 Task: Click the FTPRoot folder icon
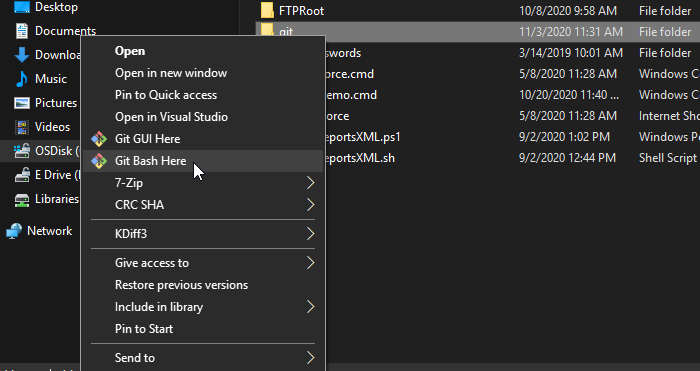point(267,10)
